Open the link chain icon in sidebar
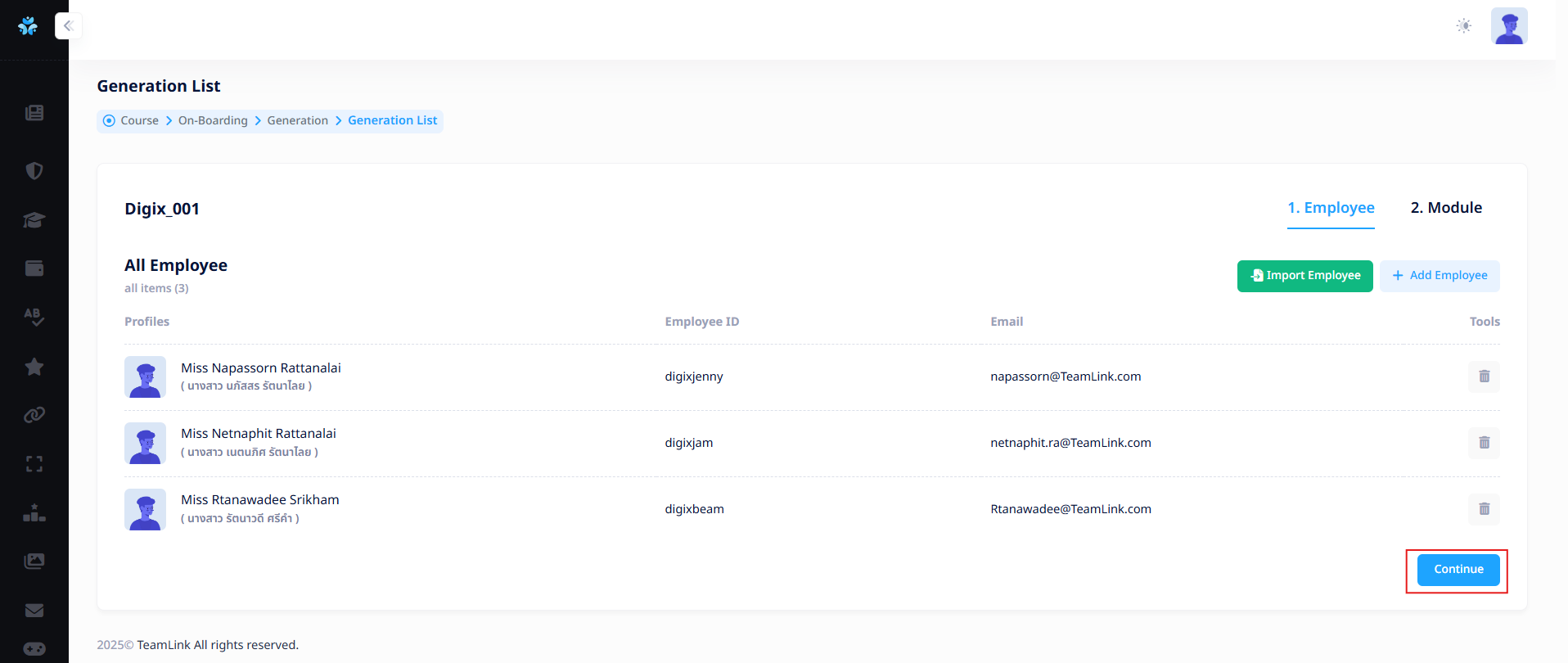1568x663 pixels. (34, 415)
